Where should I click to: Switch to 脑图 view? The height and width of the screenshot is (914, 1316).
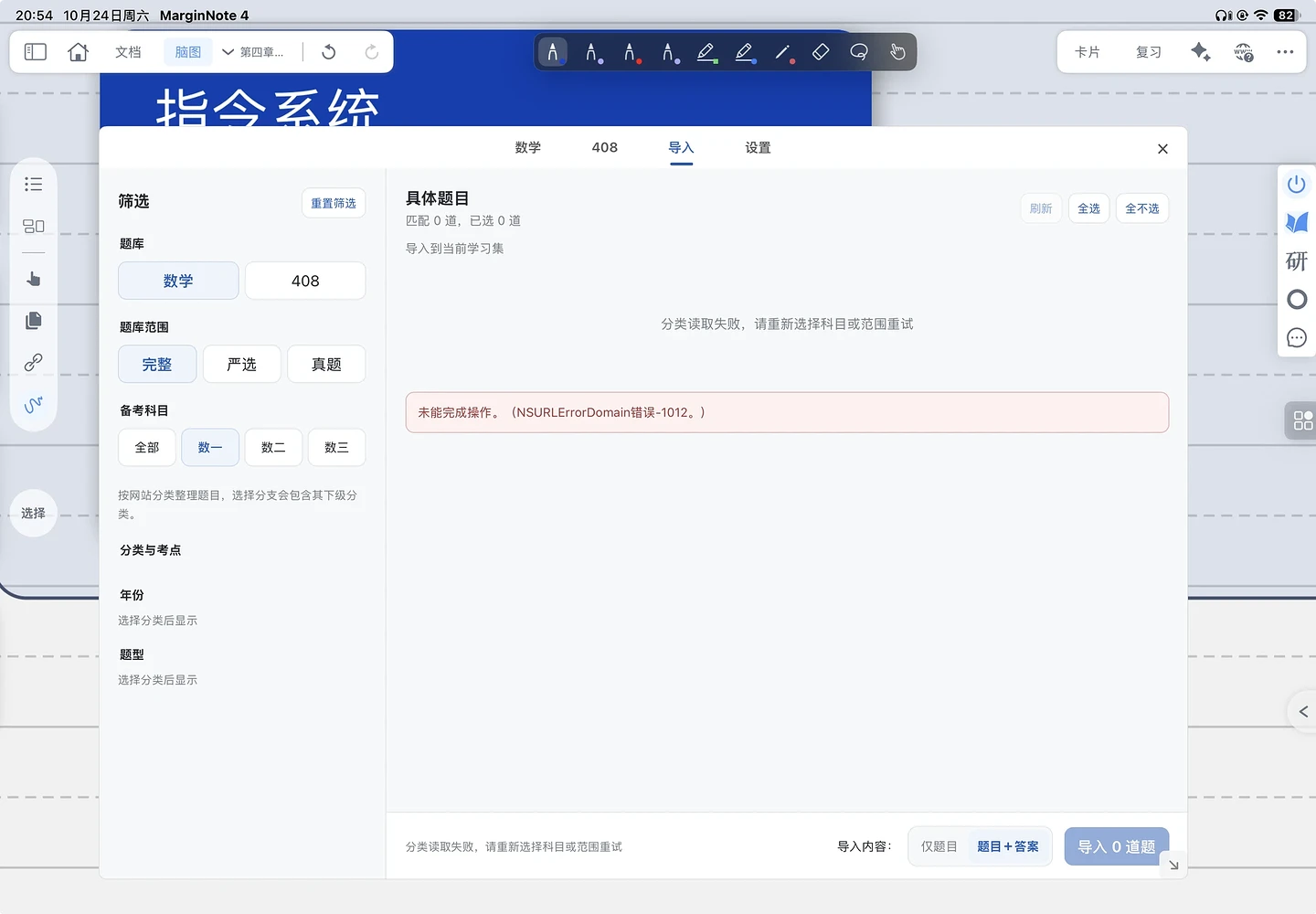188,52
